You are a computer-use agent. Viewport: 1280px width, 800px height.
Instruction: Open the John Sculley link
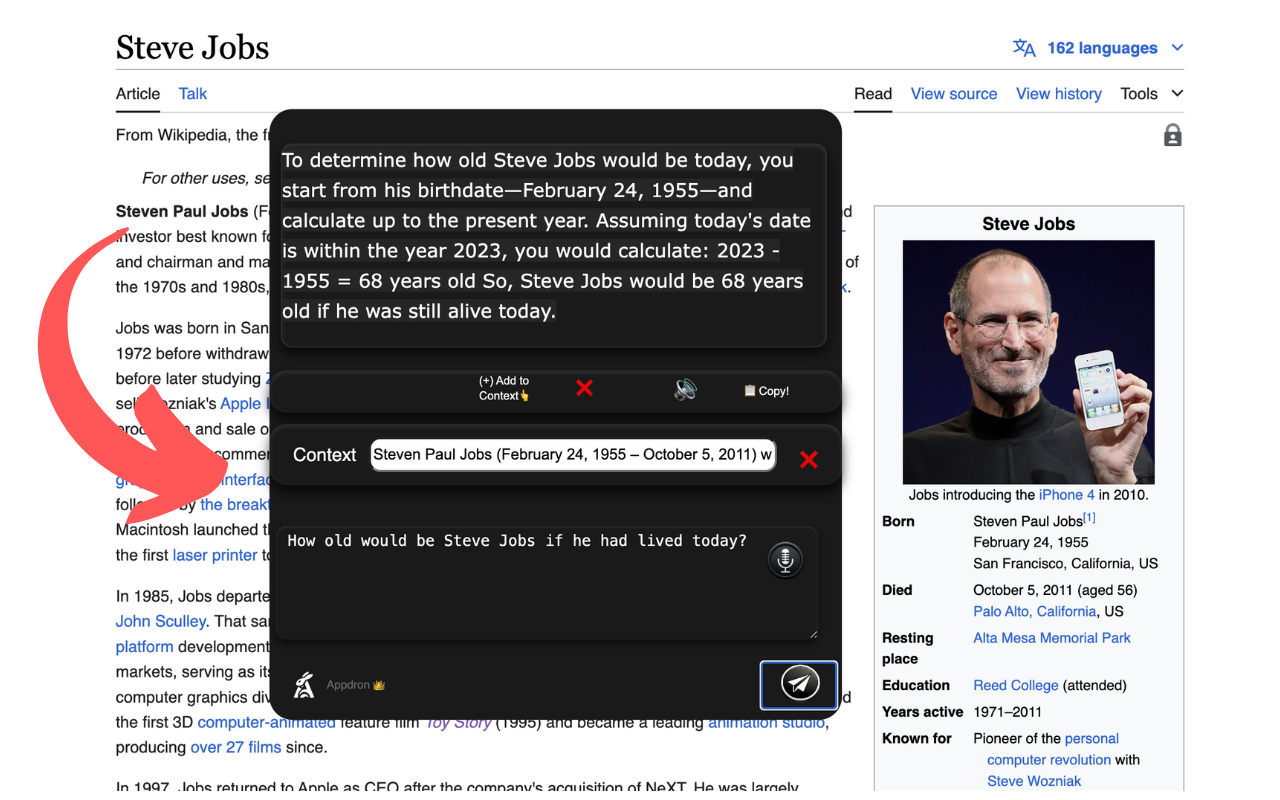tap(161, 621)
